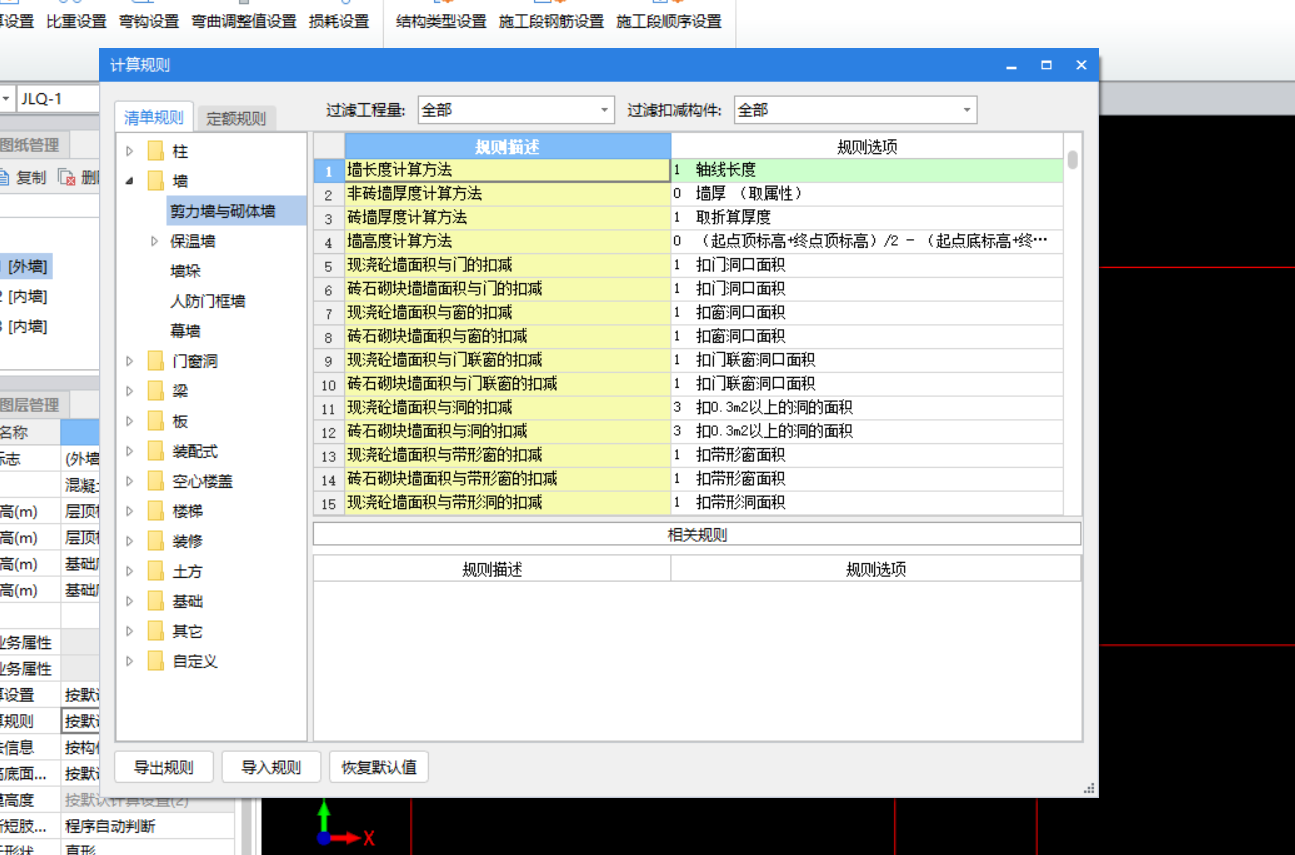Select rule row 砖石砌块墙面积与洞的扣减
Screen dimensions: 1295x855
point(507,431)
